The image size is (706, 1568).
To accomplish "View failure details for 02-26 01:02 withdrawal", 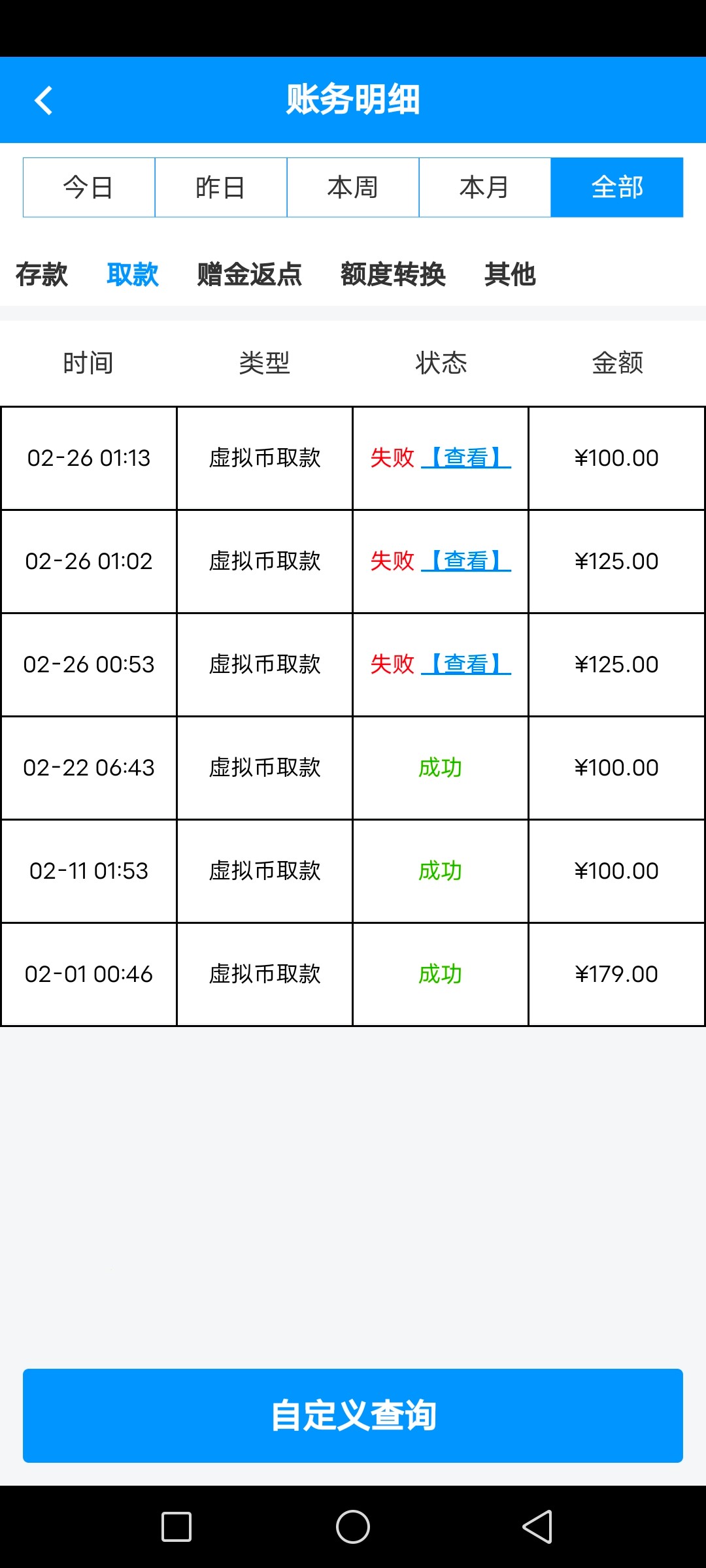I will coord(466,561).
